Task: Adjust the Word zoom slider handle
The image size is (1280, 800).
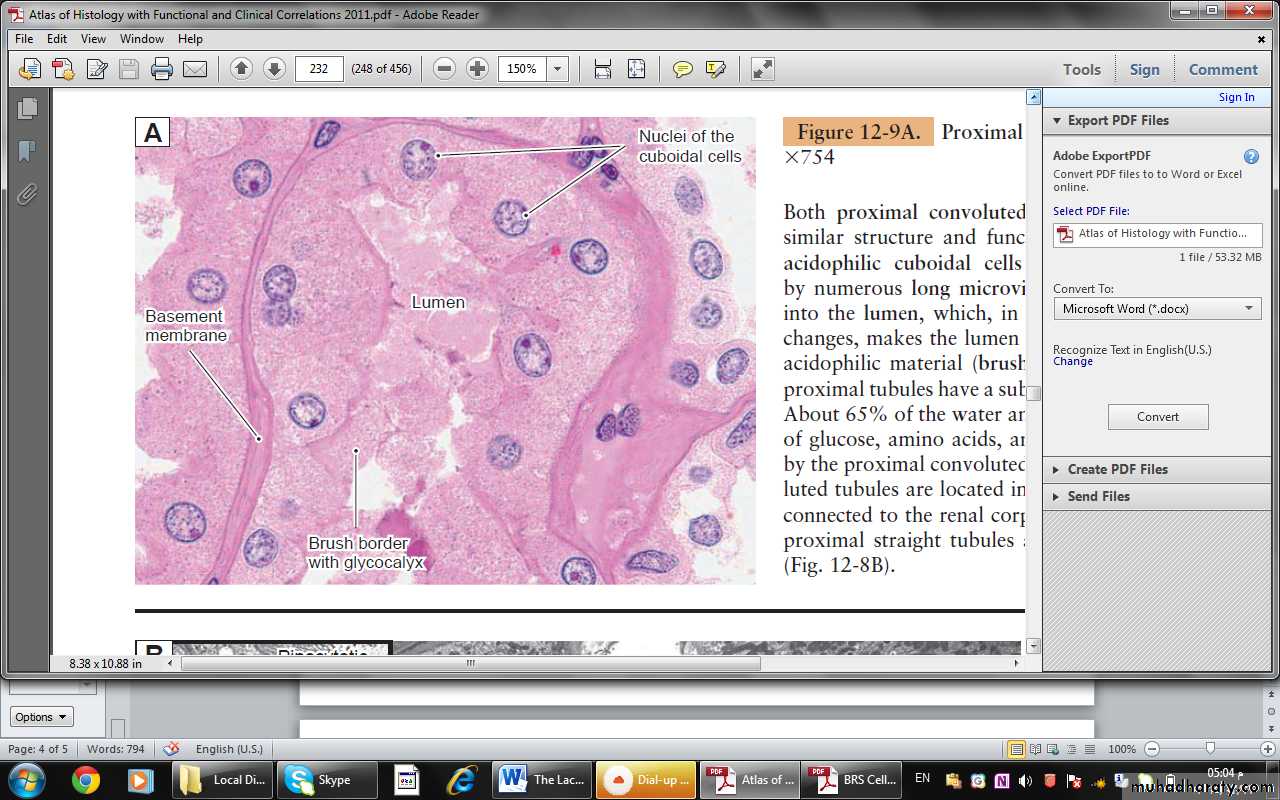Action: pyautogui.click(x=1210, y=748)
